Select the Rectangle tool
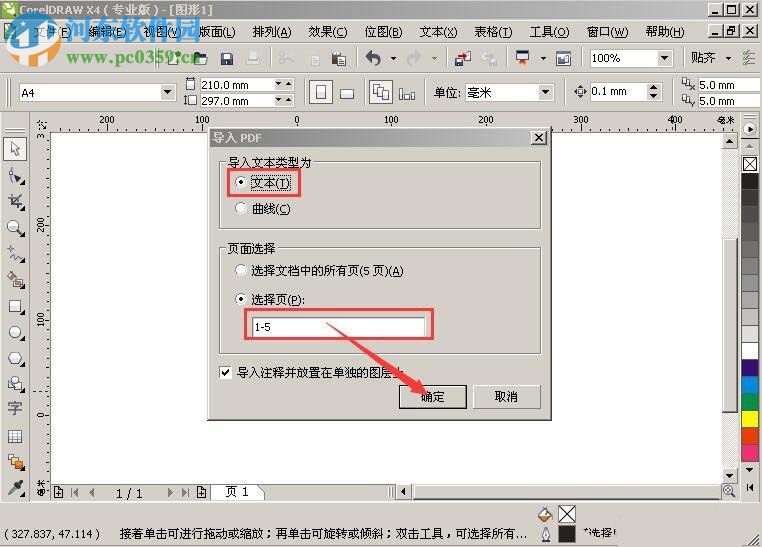 click(x=15, y=306)
